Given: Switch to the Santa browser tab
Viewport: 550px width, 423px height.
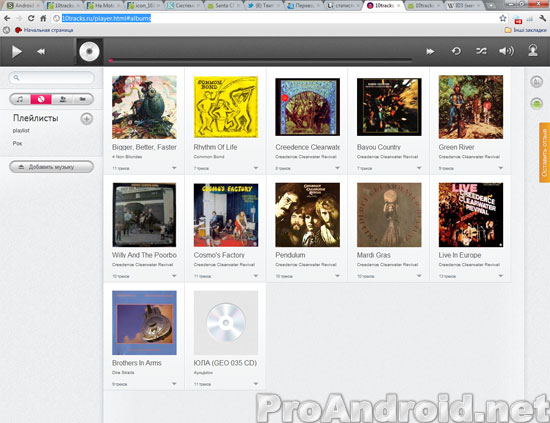Looking at the screenshot, I should tap(224, 6).
